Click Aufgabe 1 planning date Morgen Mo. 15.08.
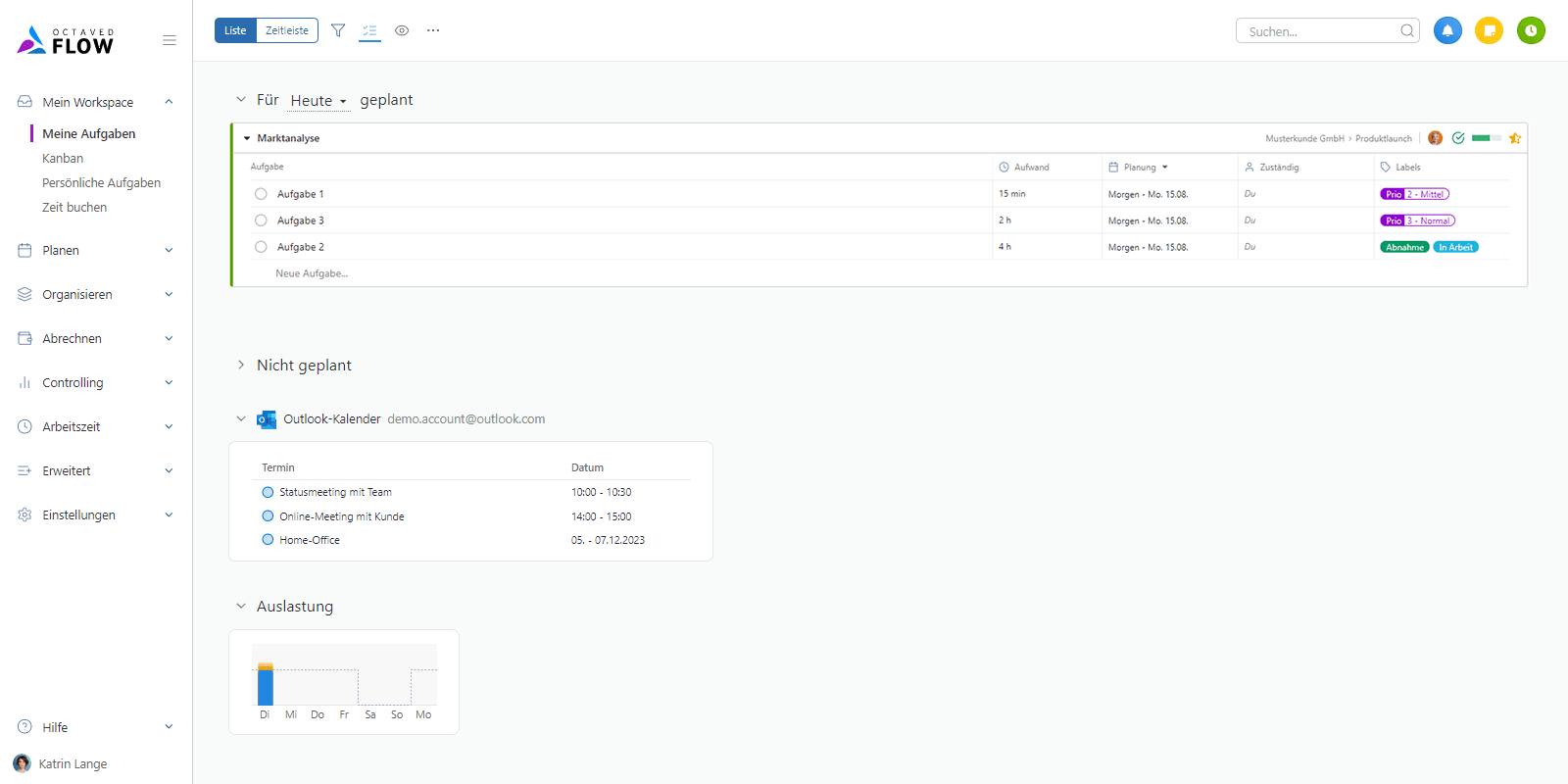 pyautogui.click(x=1148, y=194)
